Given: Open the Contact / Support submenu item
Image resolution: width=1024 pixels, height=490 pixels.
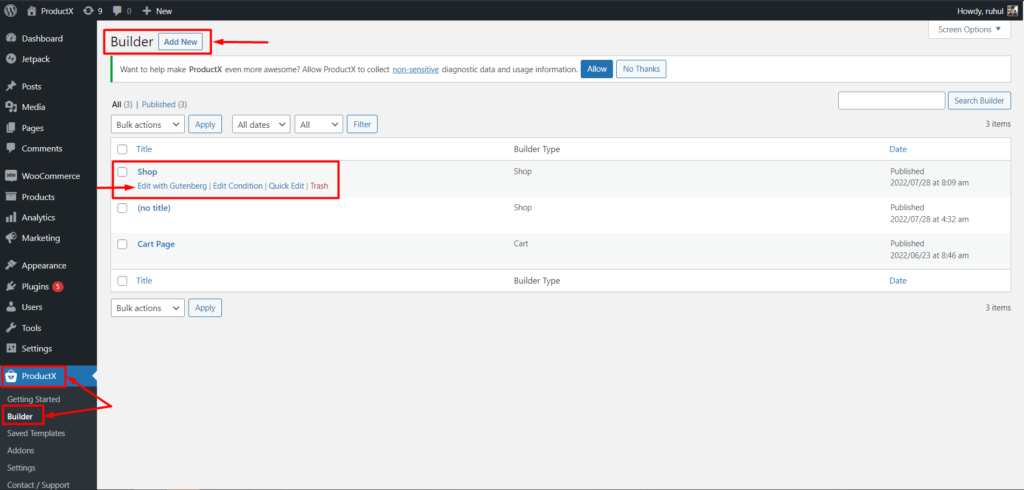Looking at the screenshot, I should [x=38, y=485].
